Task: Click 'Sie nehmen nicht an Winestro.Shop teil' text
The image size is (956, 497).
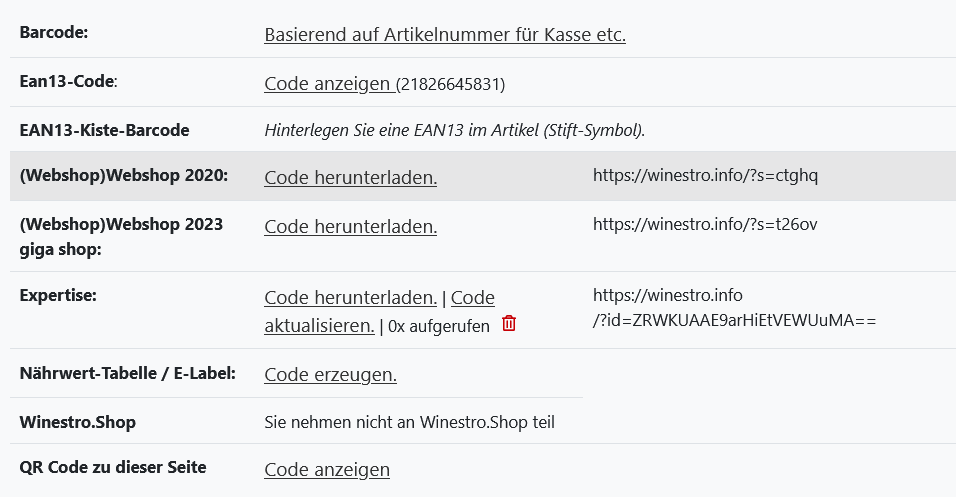Action: [409, 423]
